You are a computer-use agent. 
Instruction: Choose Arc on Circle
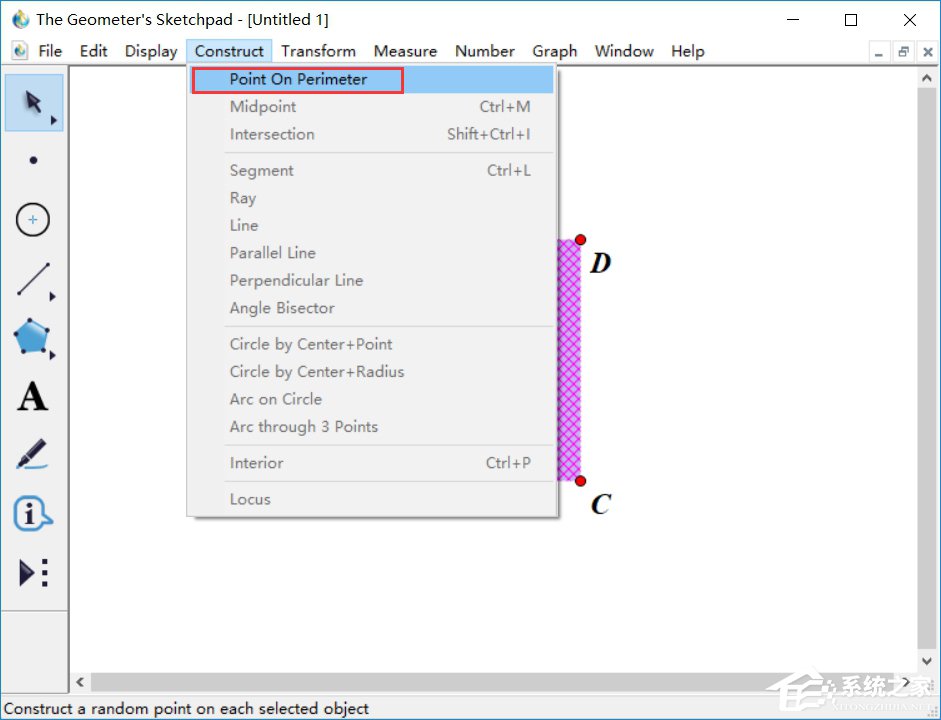pos(372,400)
